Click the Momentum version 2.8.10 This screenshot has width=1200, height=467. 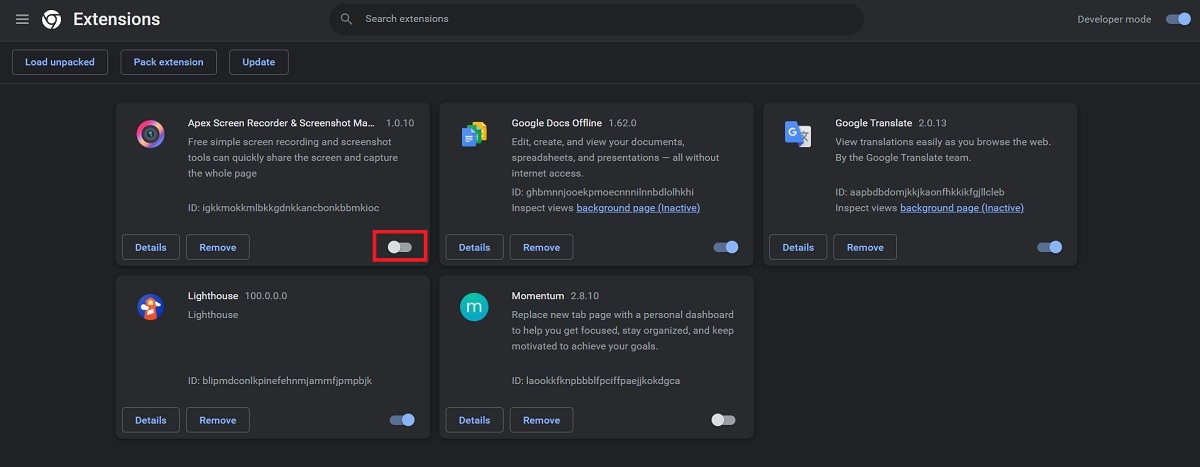(x=583, y=296)
